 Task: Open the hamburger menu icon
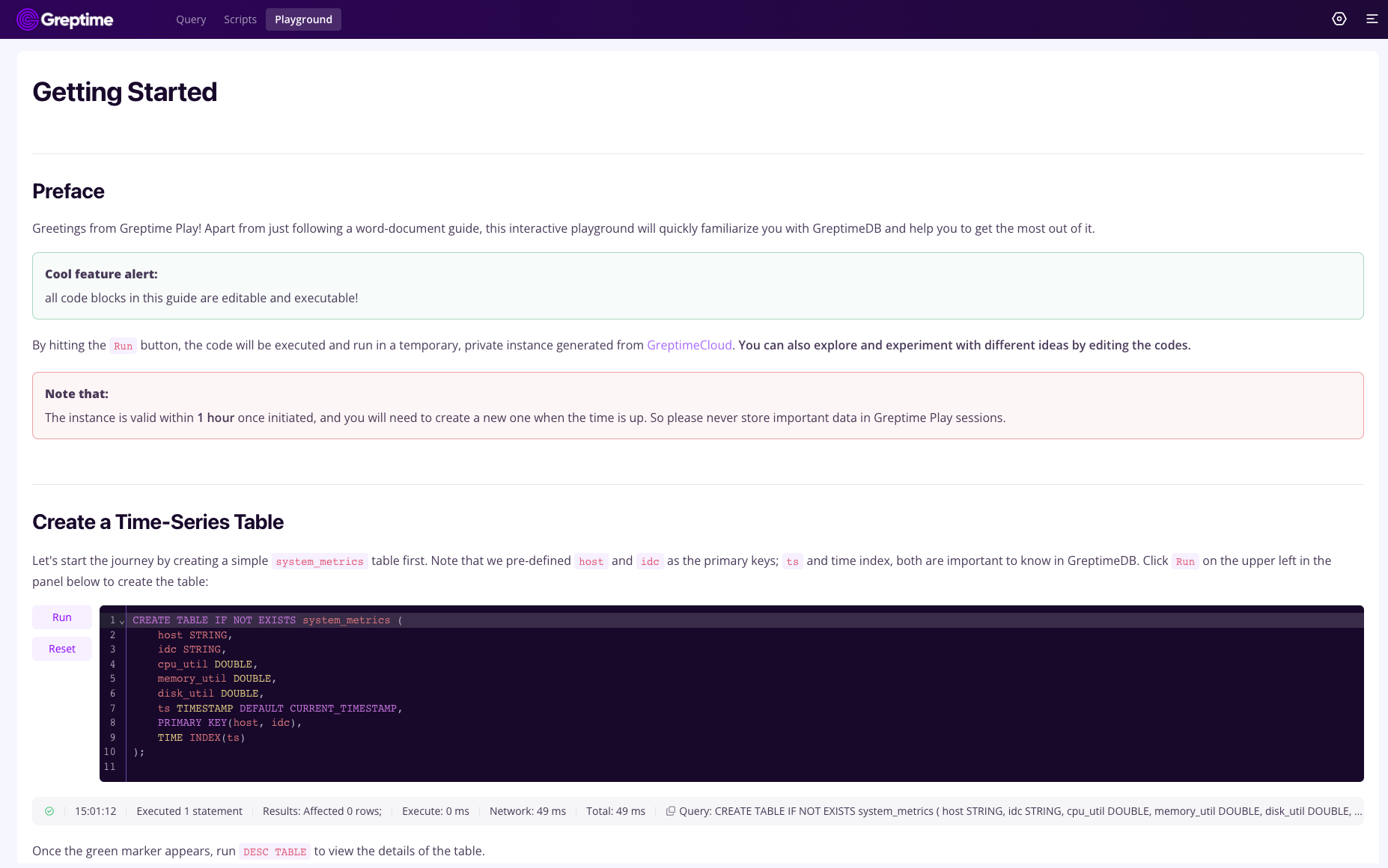(x=1372, y=19)
